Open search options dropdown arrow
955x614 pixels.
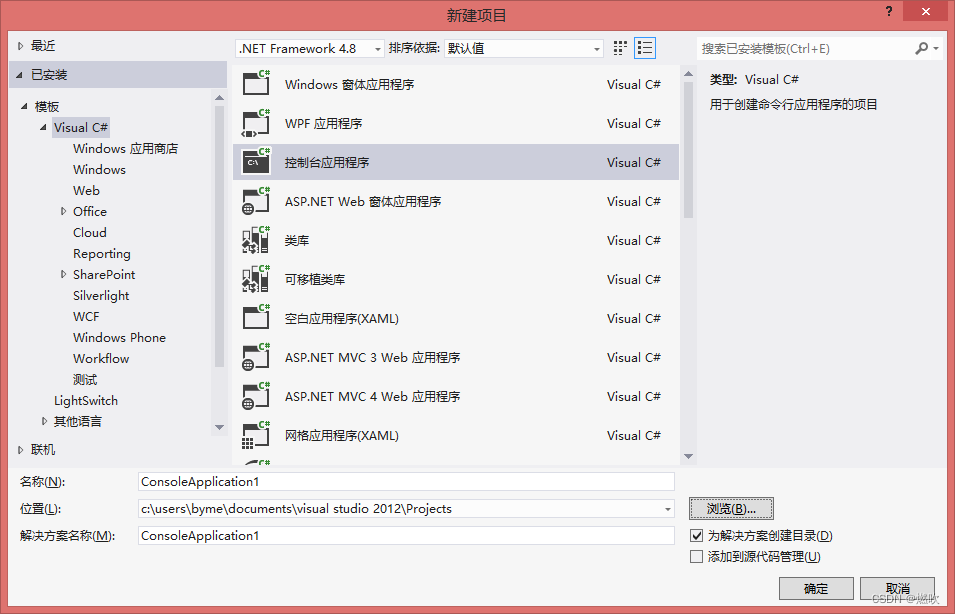pyautogui.click(x=936, y=48)
